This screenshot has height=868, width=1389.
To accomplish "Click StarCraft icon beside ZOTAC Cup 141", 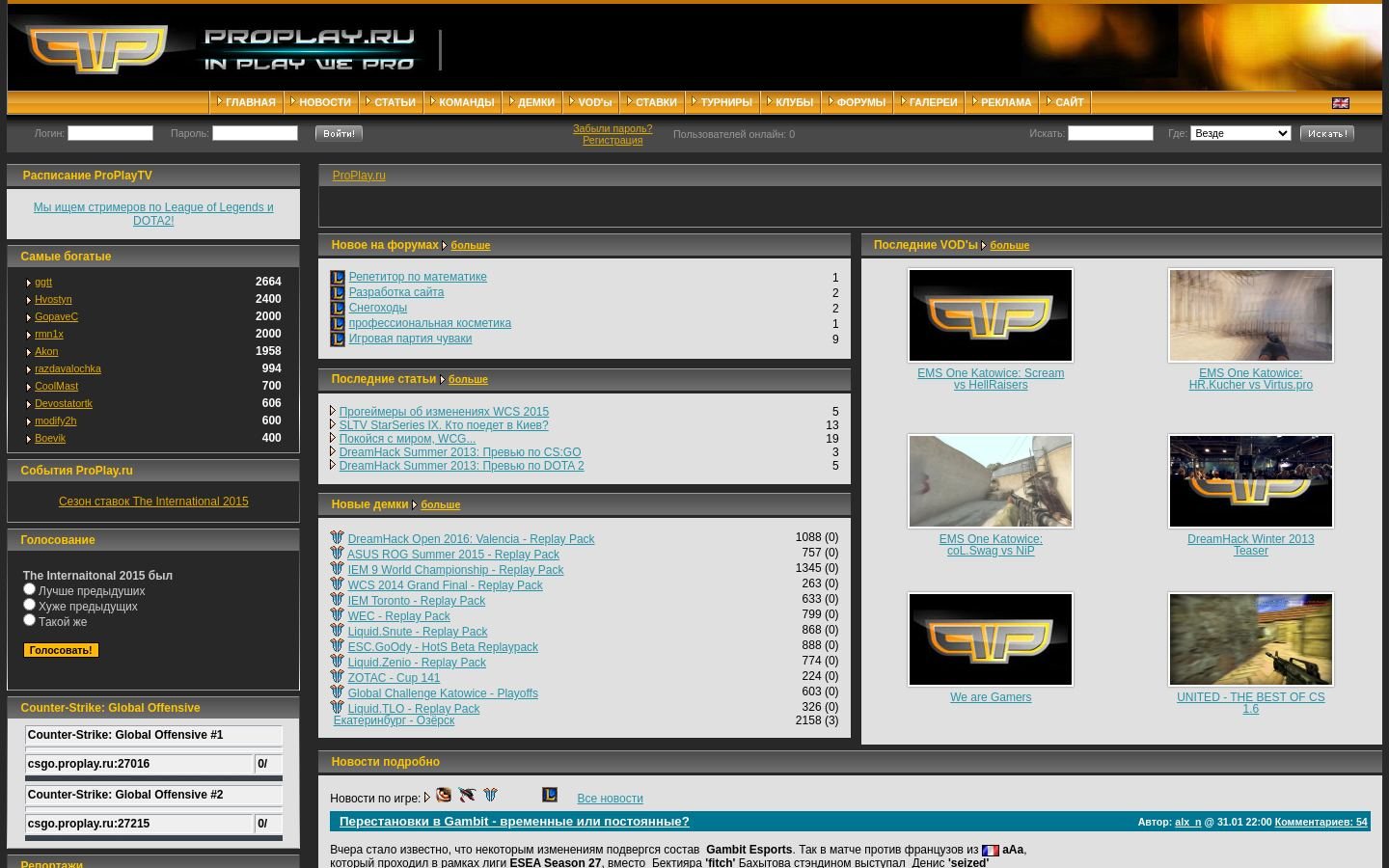I will click(x=337, y=677).
